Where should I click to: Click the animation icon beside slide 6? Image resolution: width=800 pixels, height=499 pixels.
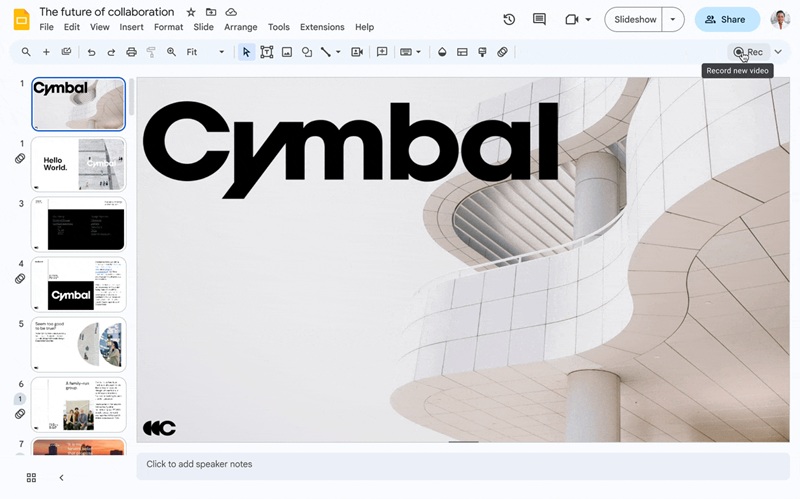[x=20, y=414]
